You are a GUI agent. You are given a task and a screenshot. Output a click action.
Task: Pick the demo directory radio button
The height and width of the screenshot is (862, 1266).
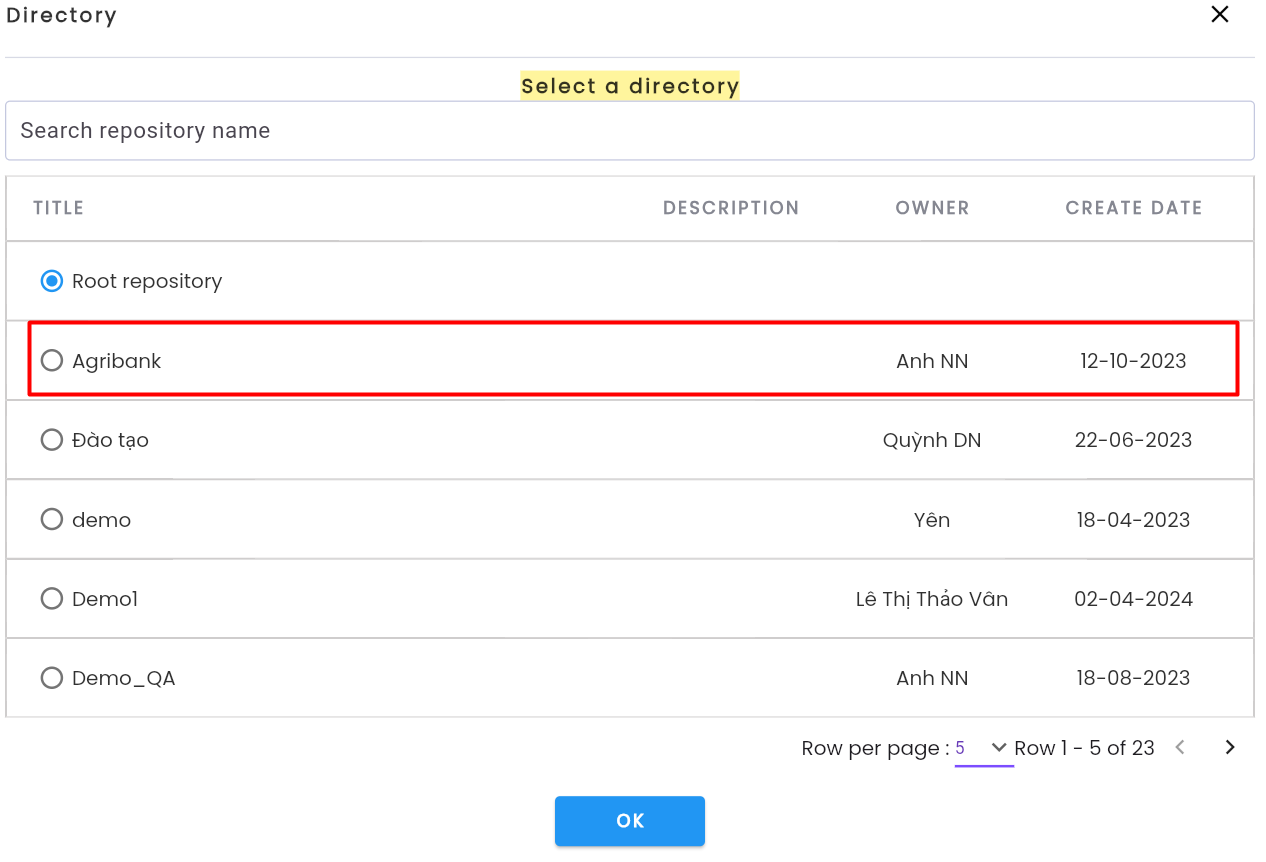tap(52, 520)
